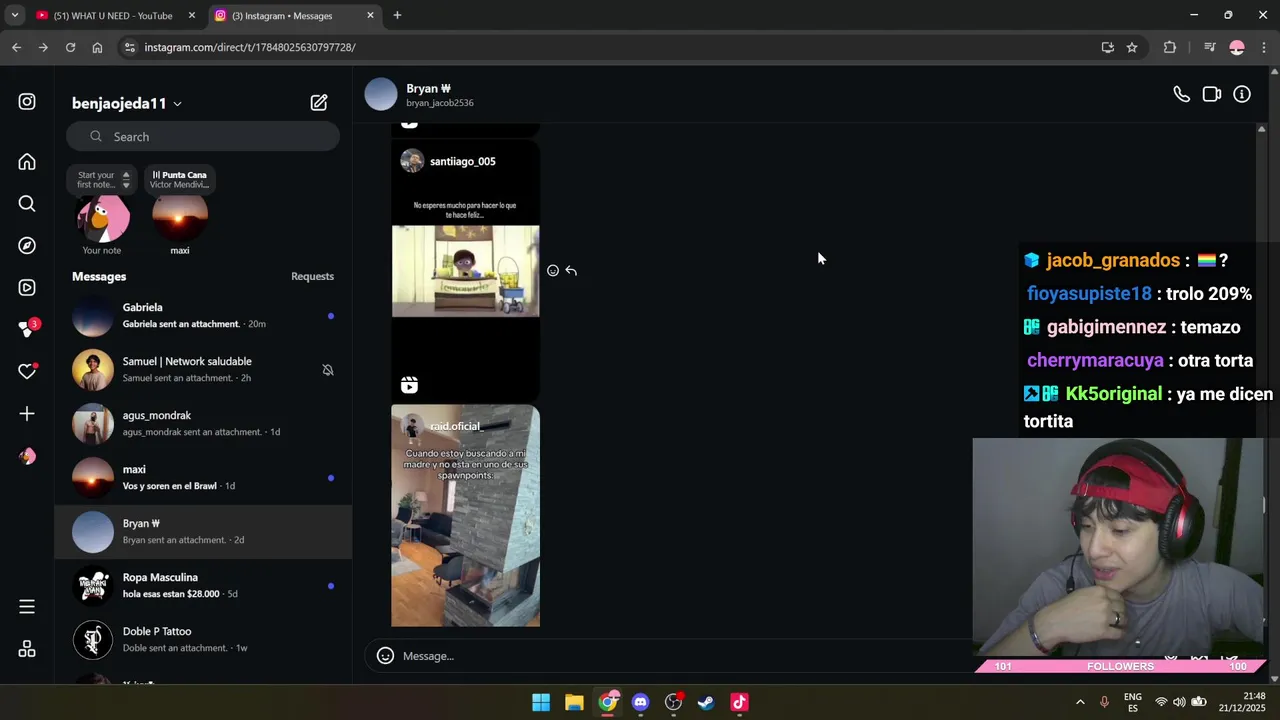Open File Explorer from taskbar
This screenshot has height=720, width=1280.
(x=574, y=702)
